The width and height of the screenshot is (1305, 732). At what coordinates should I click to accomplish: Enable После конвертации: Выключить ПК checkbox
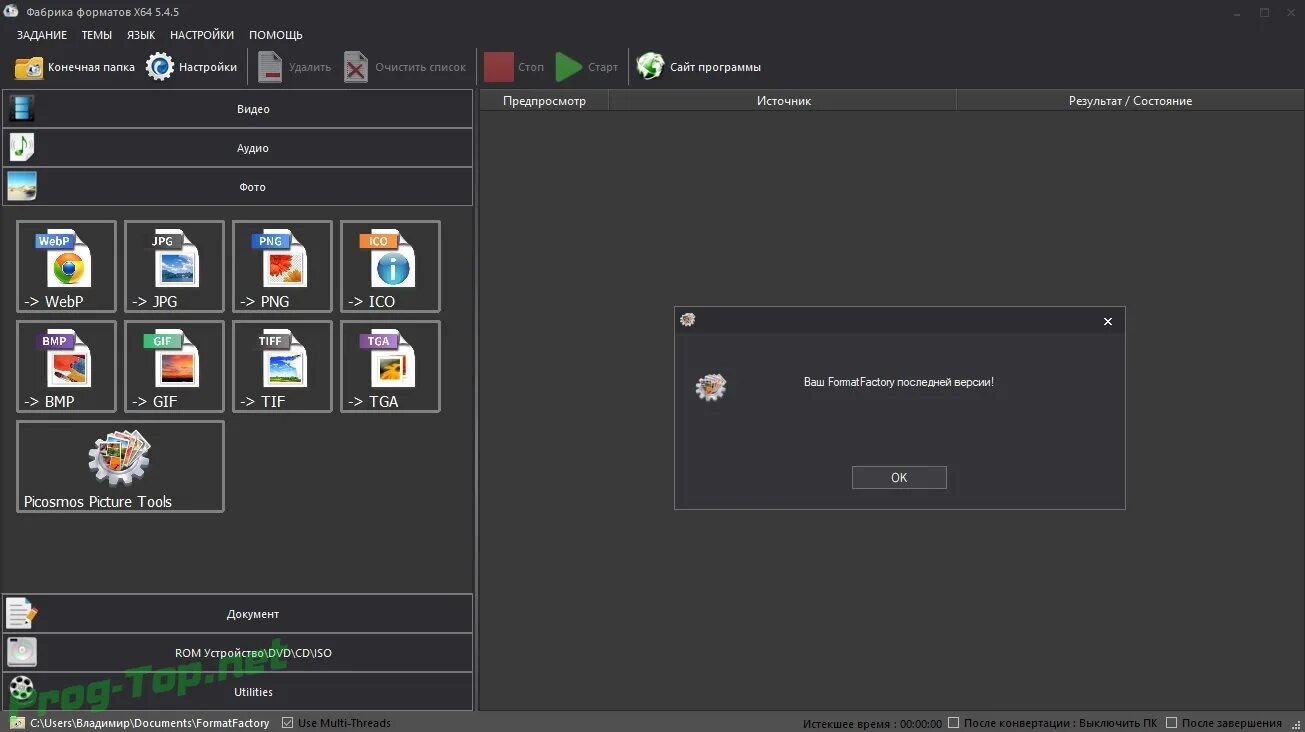pos(953,723)
